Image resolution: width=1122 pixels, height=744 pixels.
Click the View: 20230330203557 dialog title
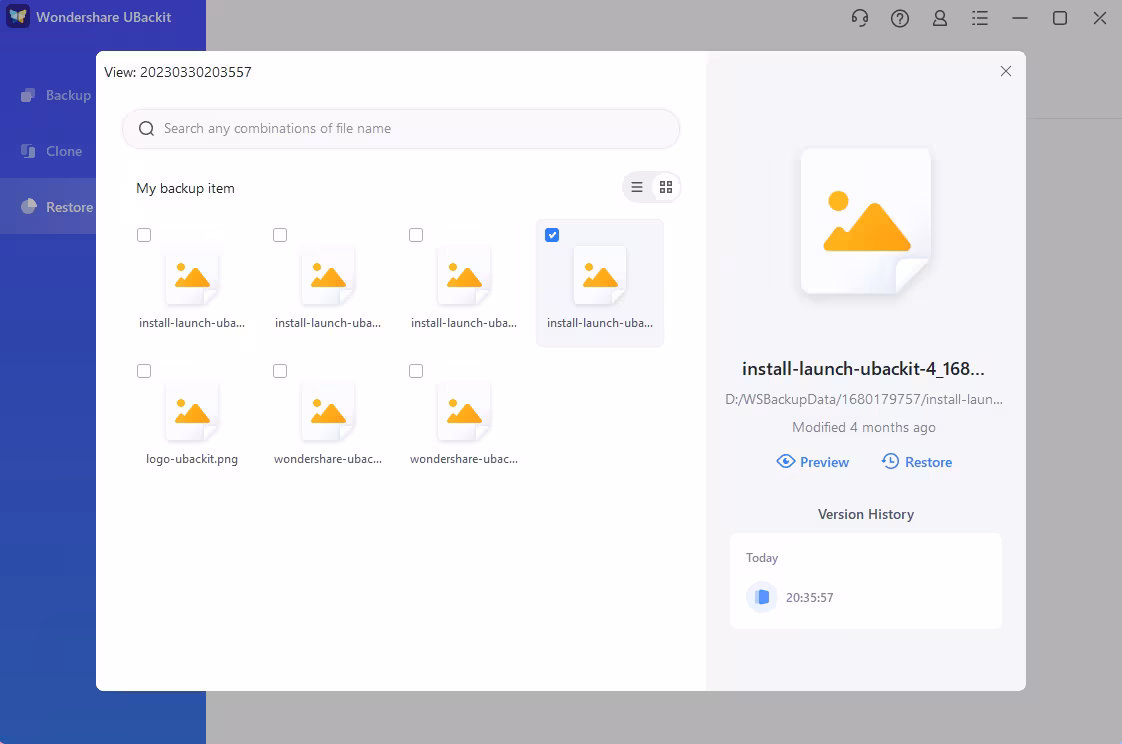[x=177, y=72]
